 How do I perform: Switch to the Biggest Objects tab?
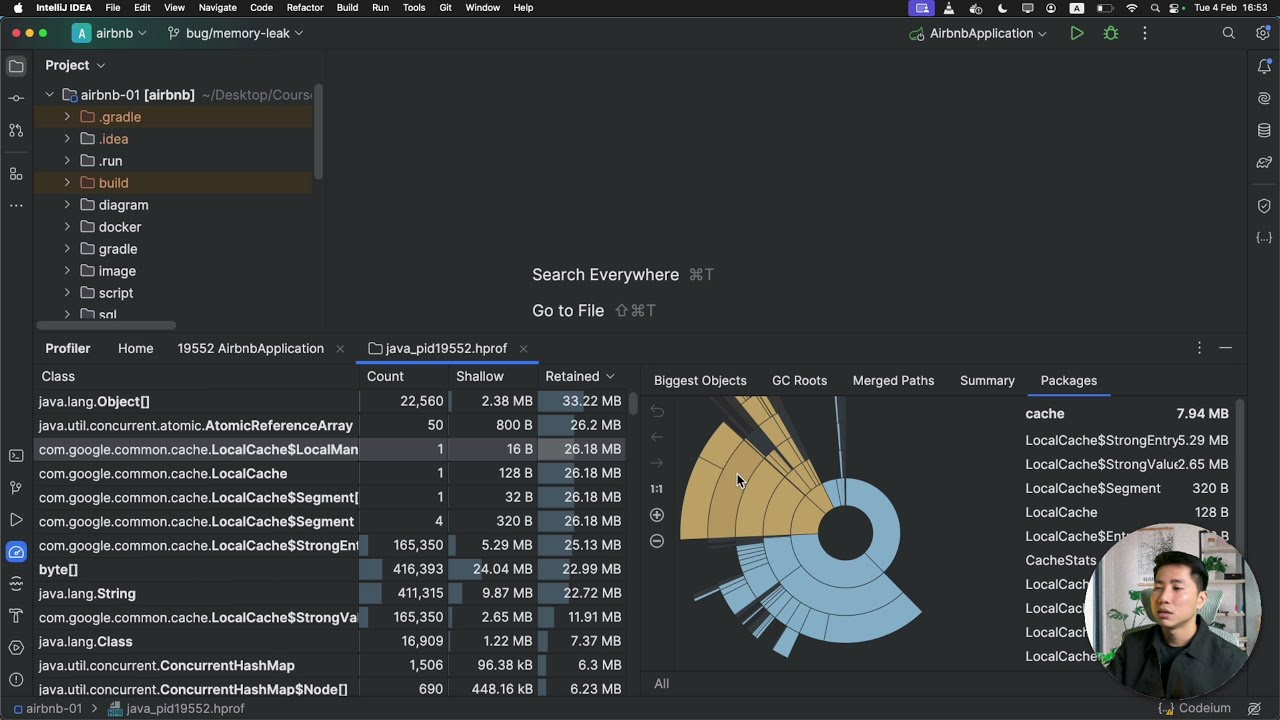(700, 381)
